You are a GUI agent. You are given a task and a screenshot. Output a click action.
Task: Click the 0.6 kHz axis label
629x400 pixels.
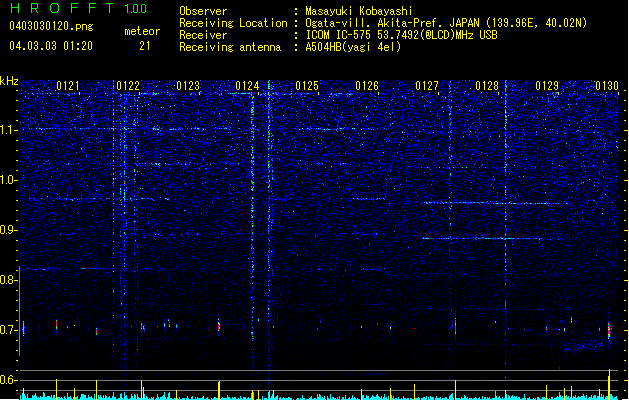pyautogui.click(x=8, y=380)
